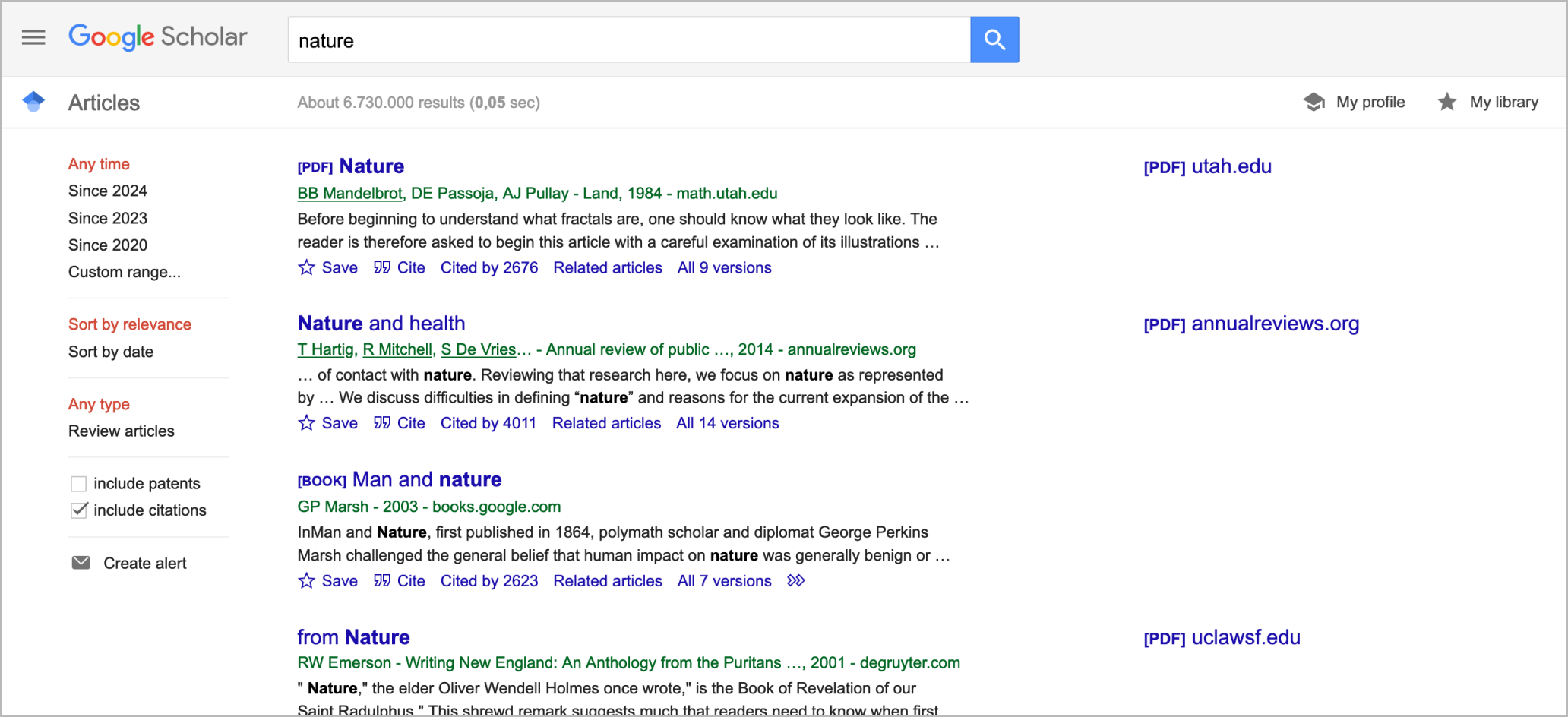Select Sort by relevance
Image resolution: width=1568 pixels, height=717 pixels.
130,324
